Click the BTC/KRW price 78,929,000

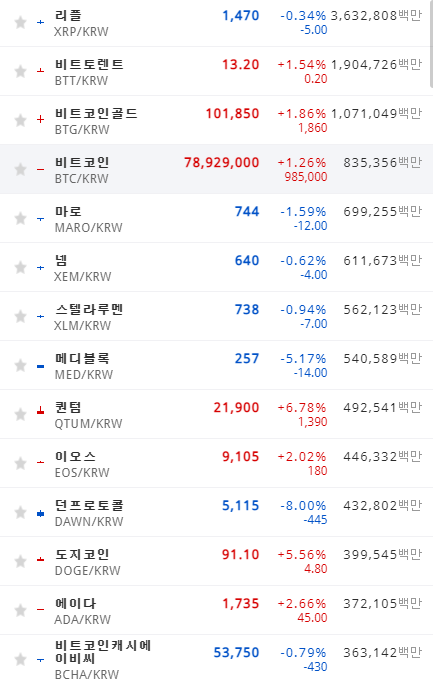[x=221, y=163]
